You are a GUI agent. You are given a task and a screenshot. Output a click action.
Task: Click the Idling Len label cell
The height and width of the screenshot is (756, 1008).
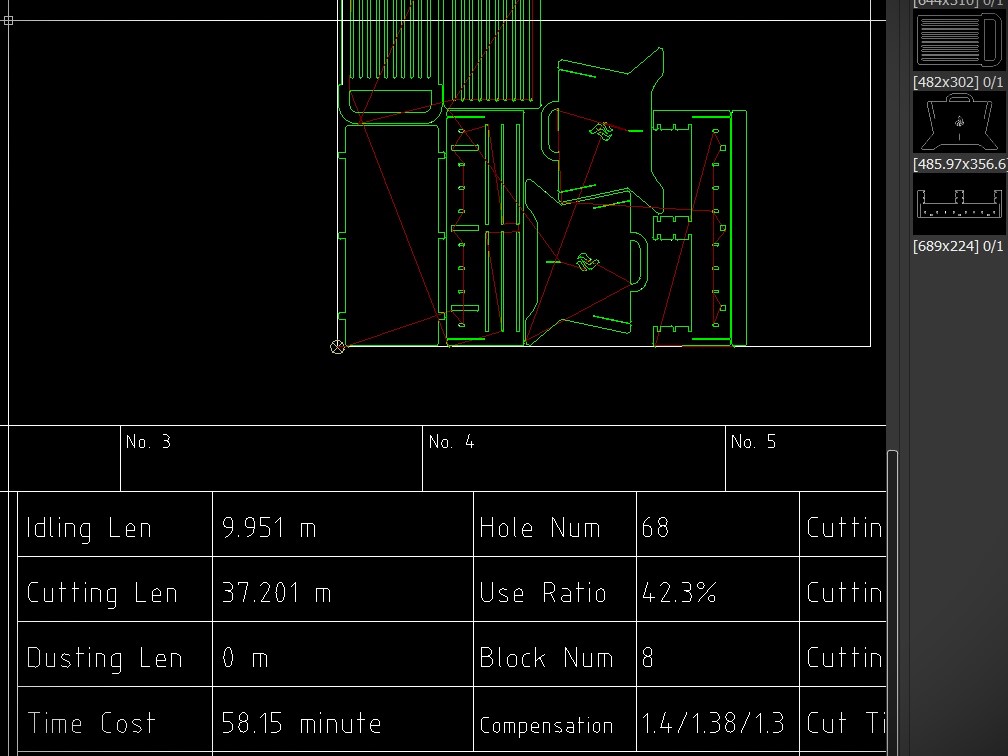click(88, 527)
